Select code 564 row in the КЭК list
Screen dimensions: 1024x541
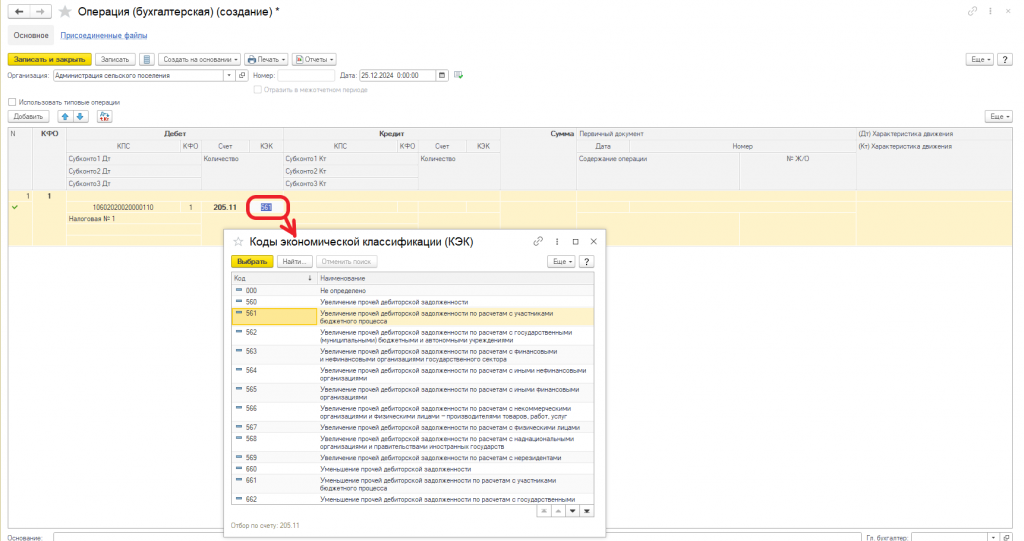413,374
